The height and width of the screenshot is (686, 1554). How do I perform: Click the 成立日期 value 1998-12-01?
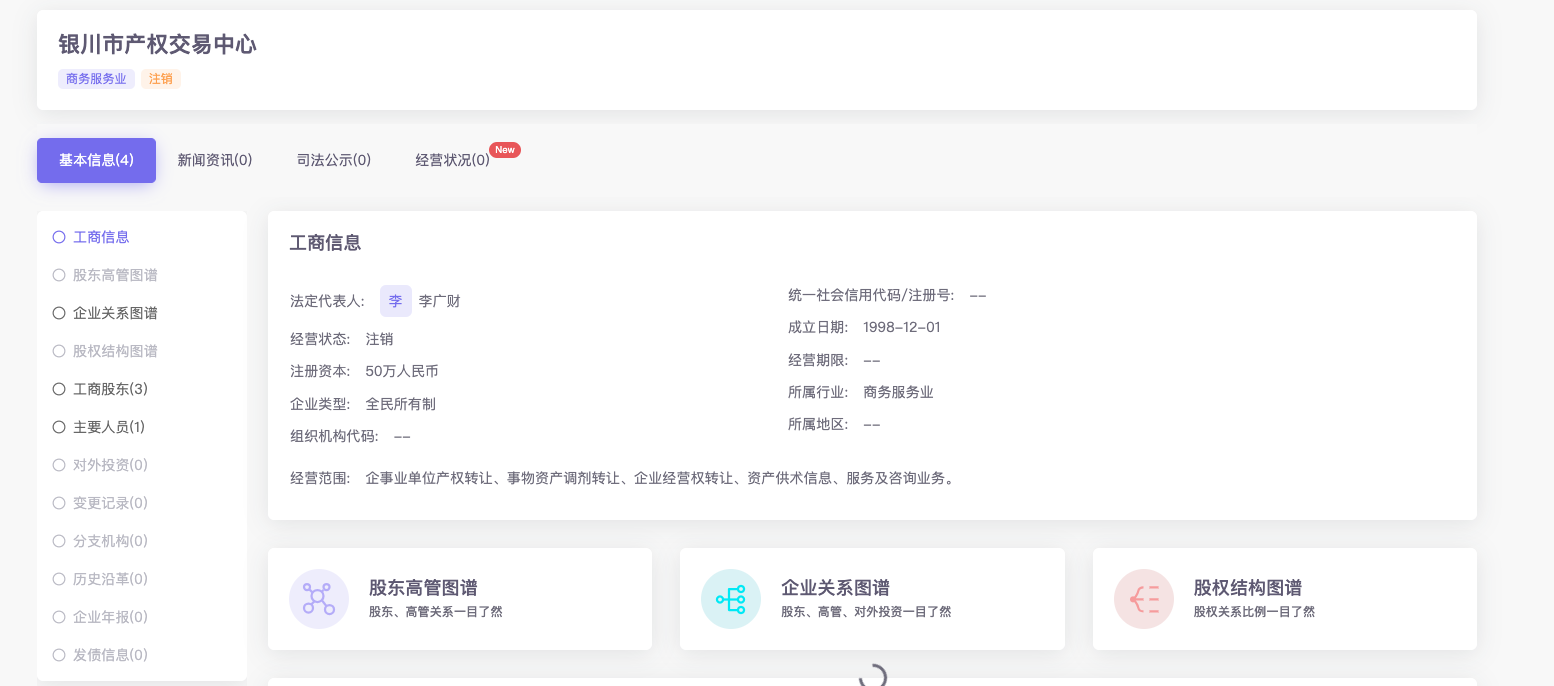[x=902, y=327]
